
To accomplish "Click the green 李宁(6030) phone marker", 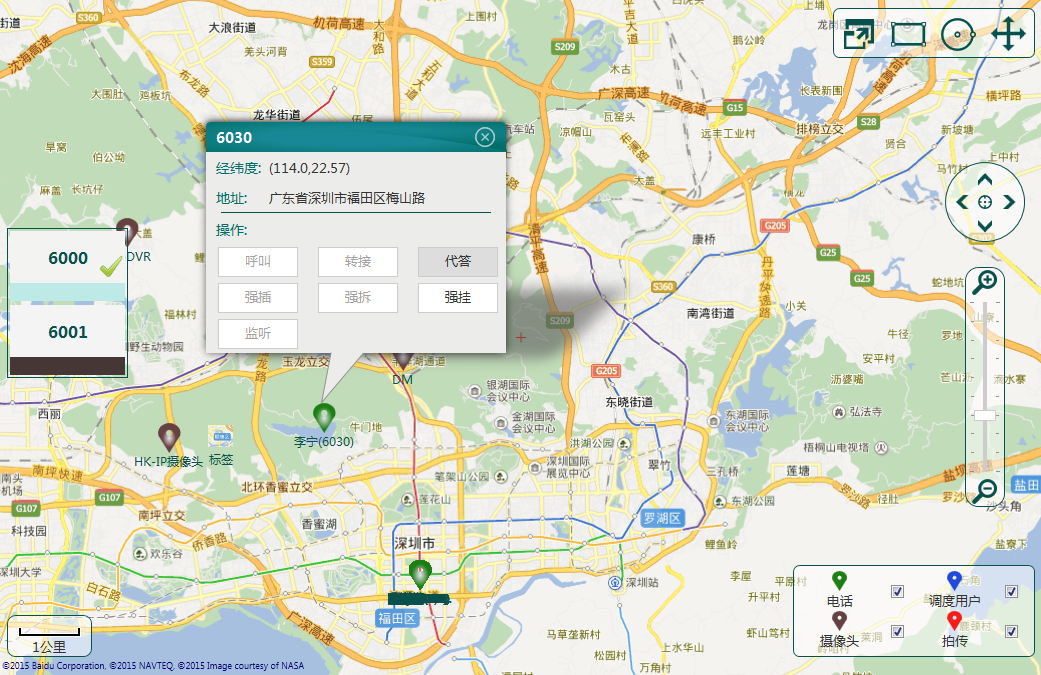I will pyautogui.click(x=324, y=416).
